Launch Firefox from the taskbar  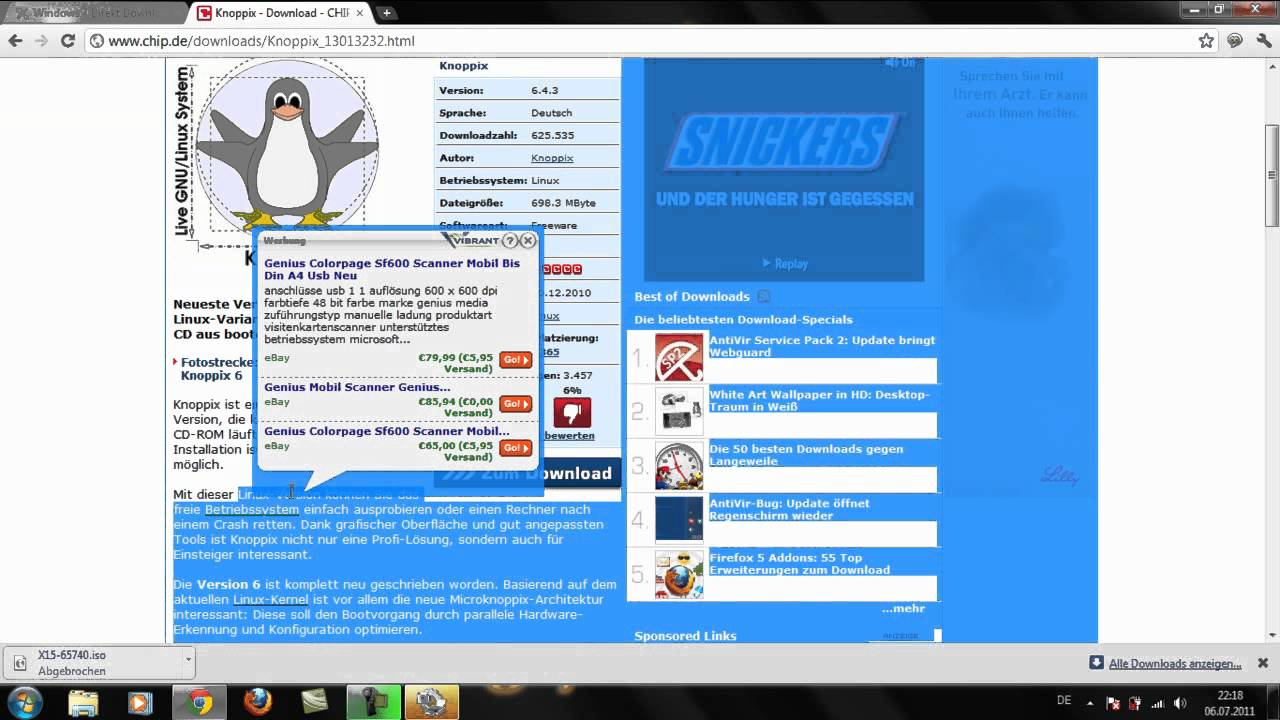coord(258,702)
